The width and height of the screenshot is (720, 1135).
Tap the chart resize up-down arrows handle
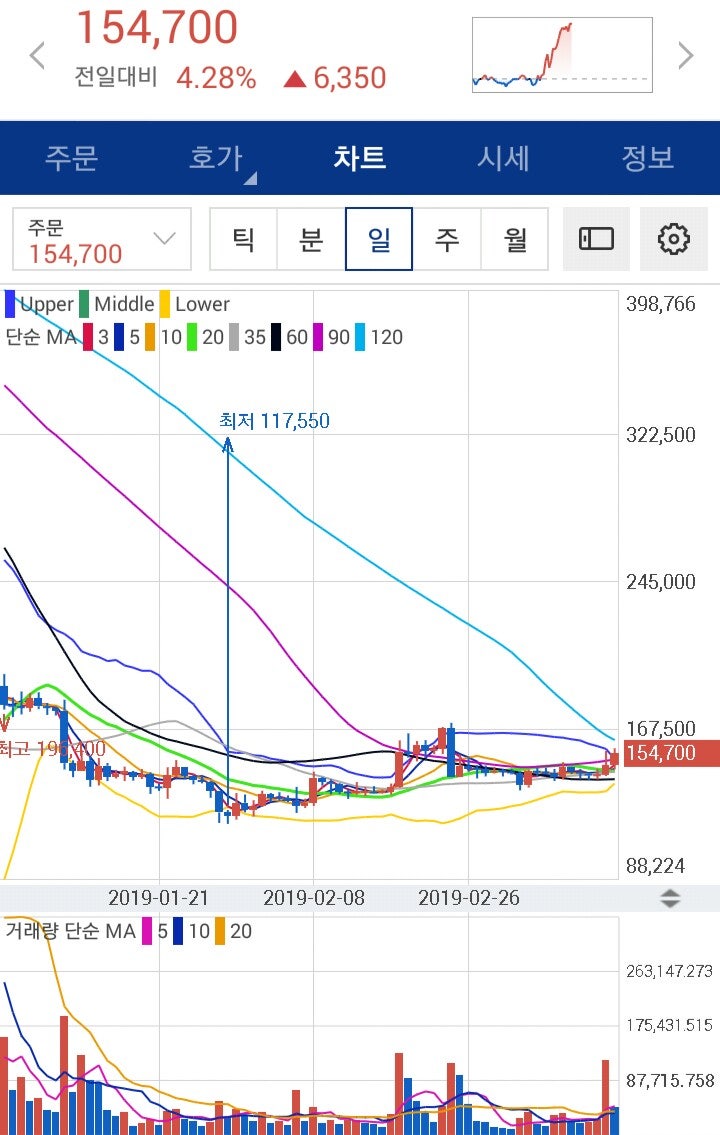(670, 898)
